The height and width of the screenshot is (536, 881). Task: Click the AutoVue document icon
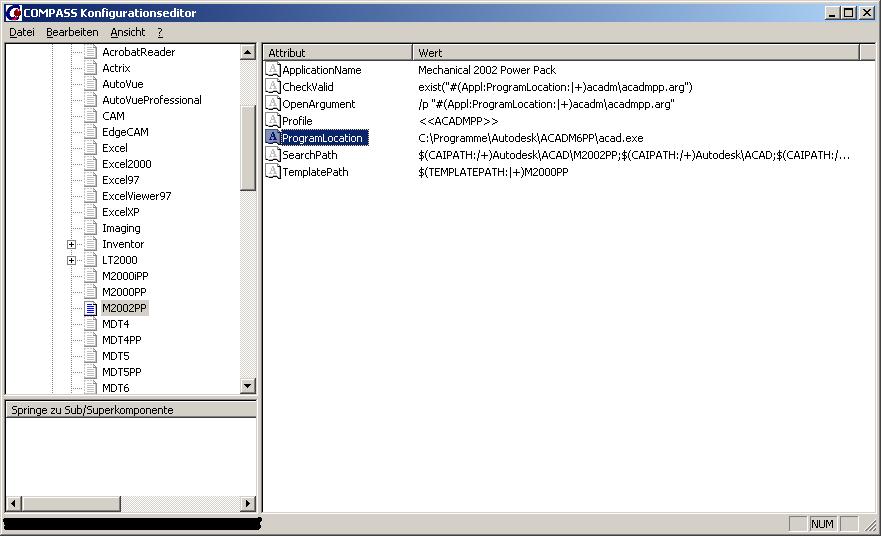click(91, 84)
